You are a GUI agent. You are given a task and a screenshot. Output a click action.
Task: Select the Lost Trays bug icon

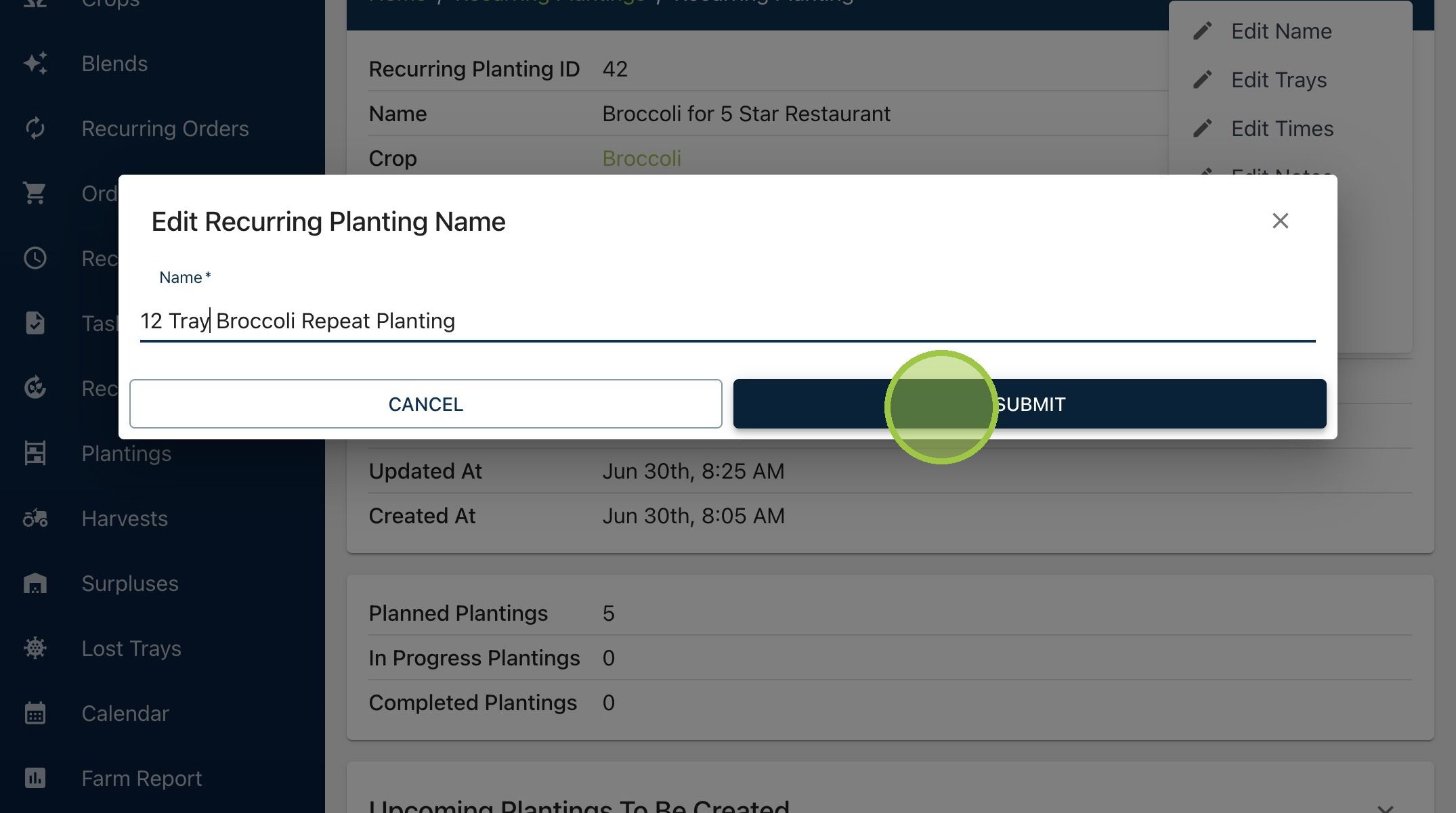[35, 649]
